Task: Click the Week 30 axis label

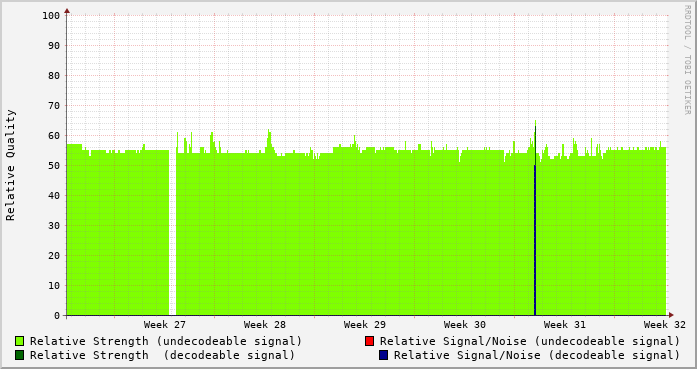Action: click(465, 325)
